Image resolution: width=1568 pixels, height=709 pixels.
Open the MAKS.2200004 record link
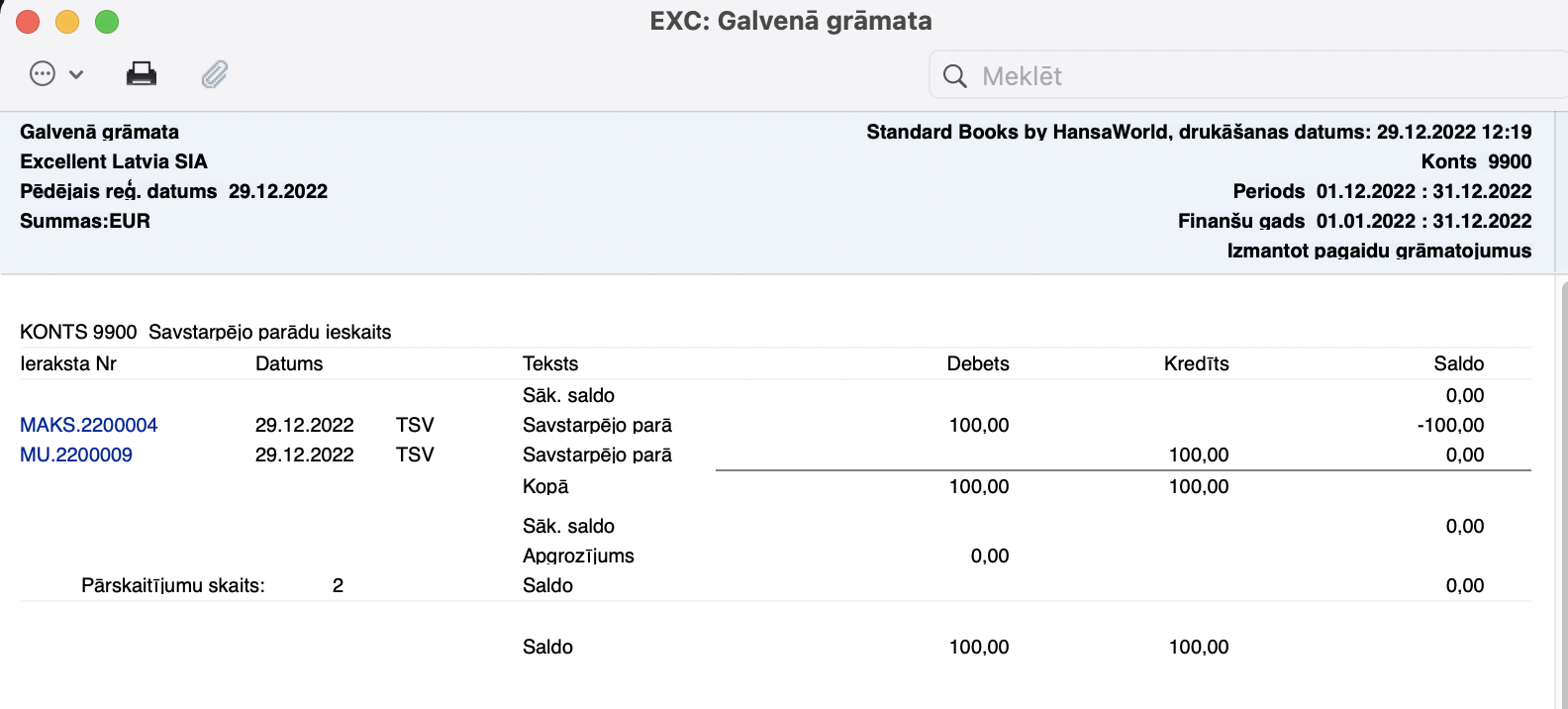tap(88, 425)
